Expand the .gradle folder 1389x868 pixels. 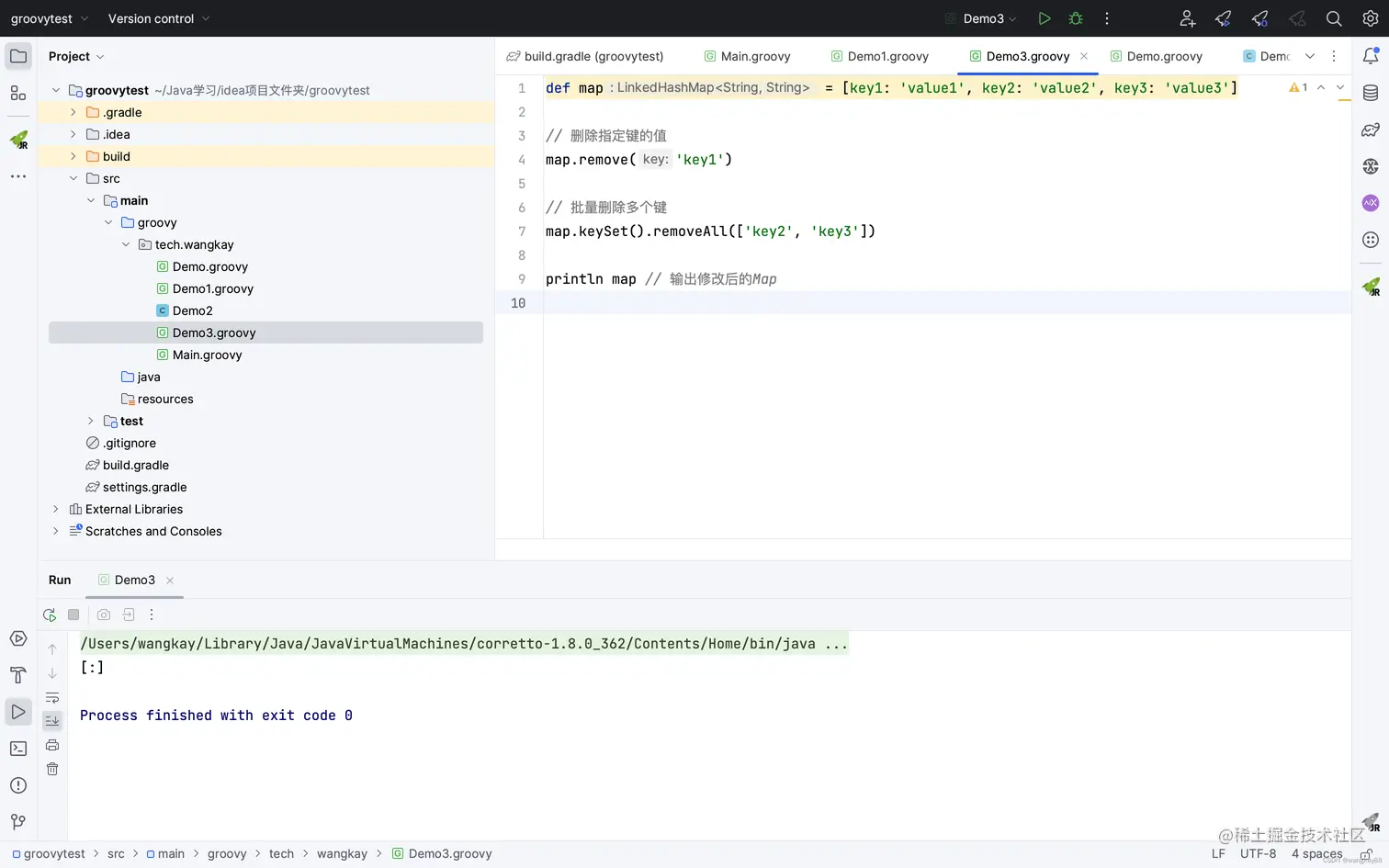(73, 112)
